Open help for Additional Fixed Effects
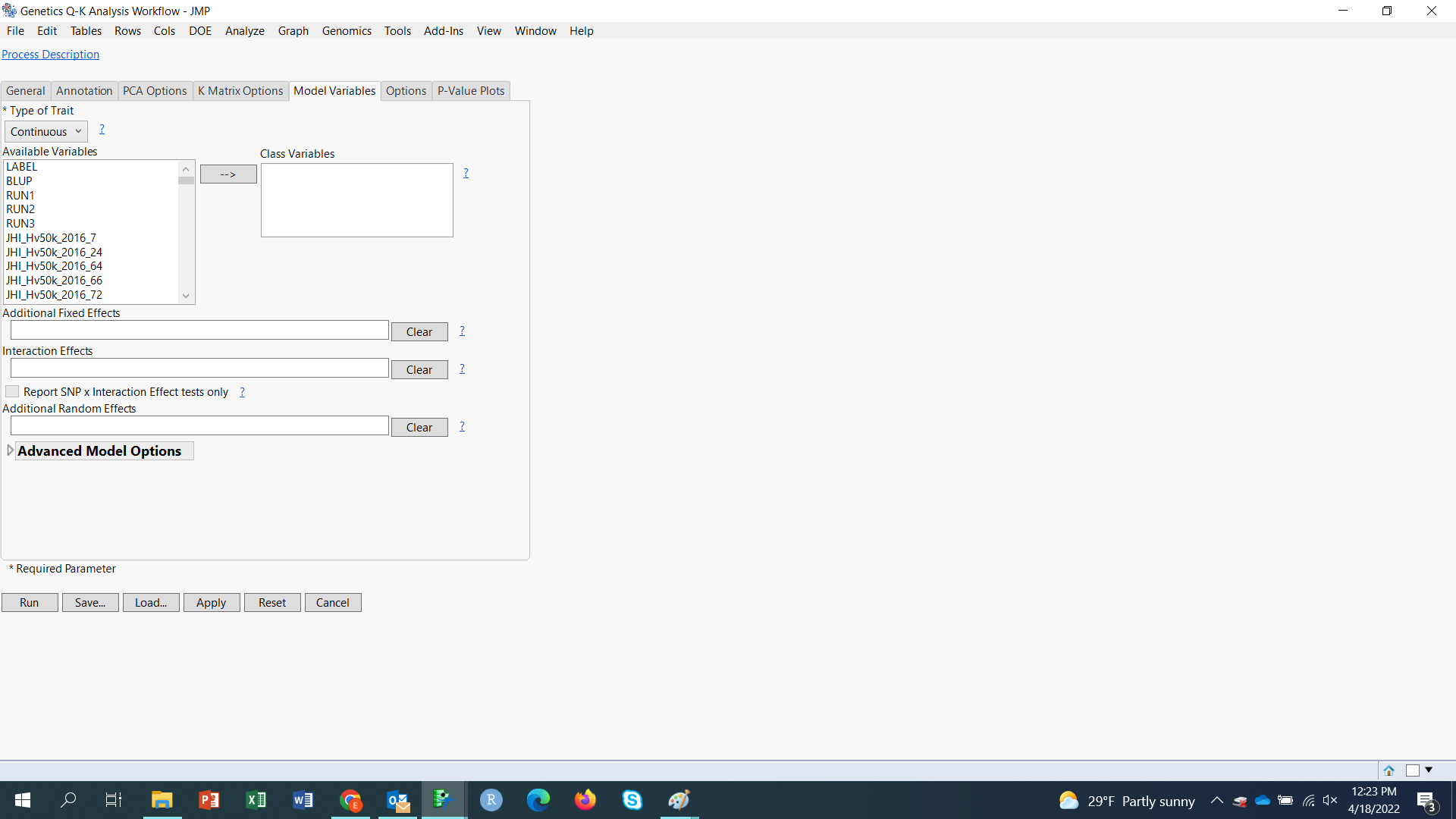The height and width of the screenshot is (819, 1456). click(462, 331)
